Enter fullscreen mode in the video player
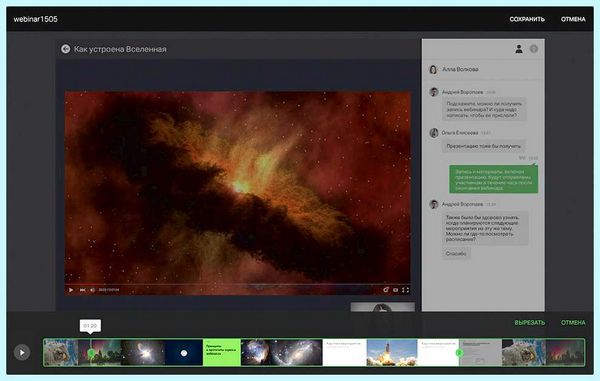Image resolution: width=600 pixels, height=381 pixels. coord(406,290)
